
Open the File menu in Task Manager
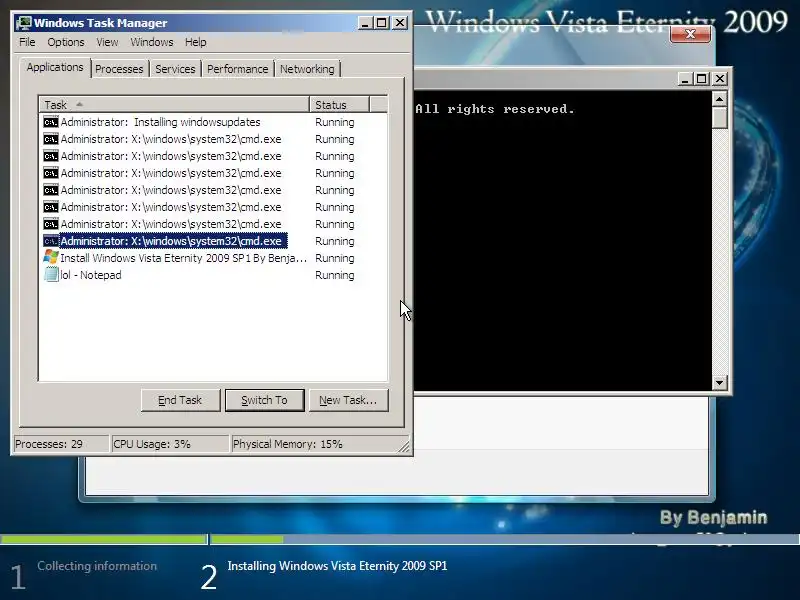[27, 42]
